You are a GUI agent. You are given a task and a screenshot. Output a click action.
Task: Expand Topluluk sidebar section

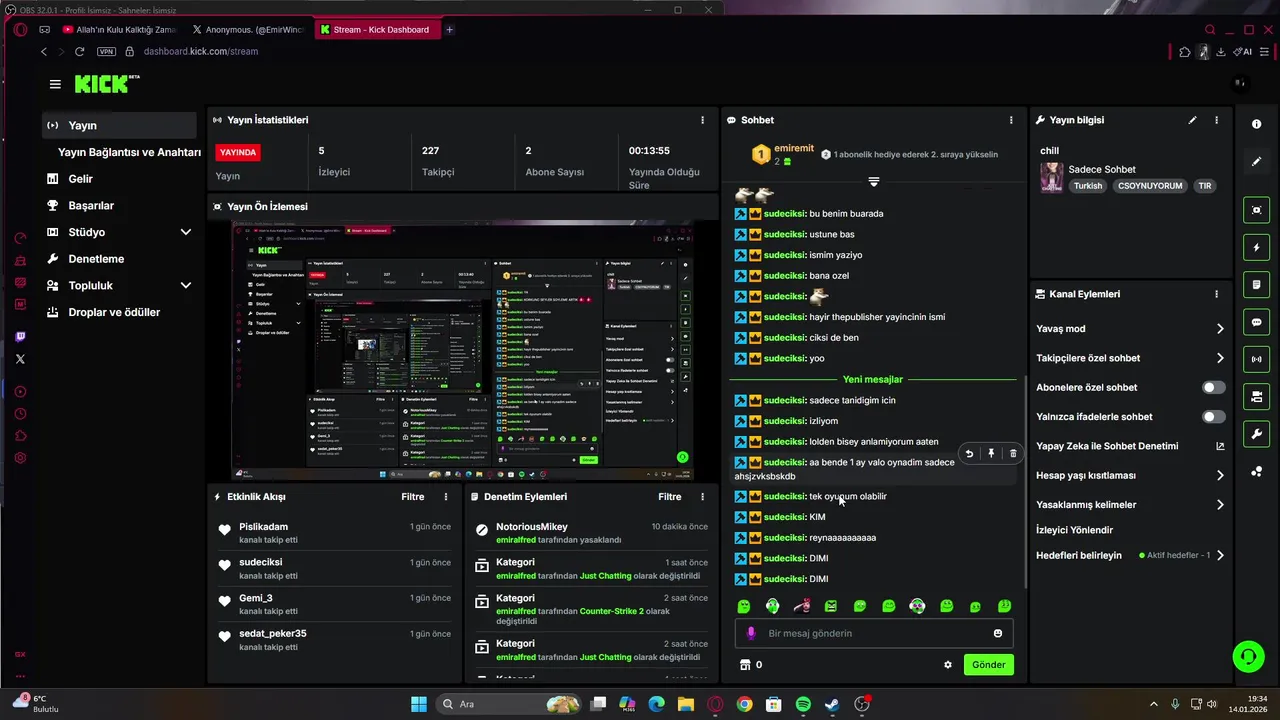(185, 285)
